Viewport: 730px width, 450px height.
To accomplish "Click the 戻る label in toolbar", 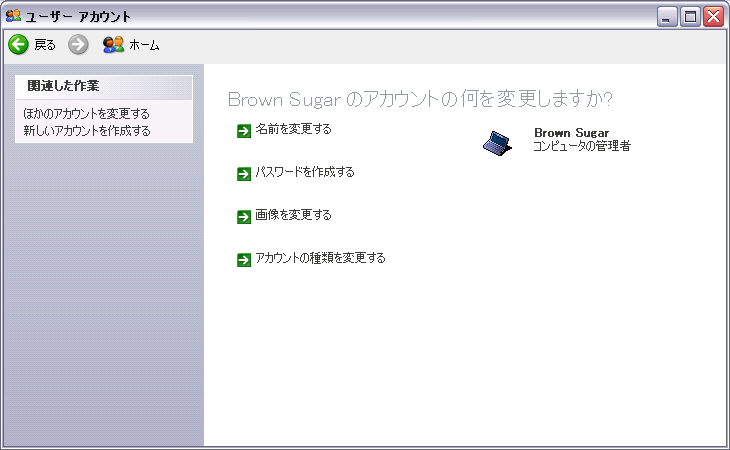I will (x=45, y=45).
